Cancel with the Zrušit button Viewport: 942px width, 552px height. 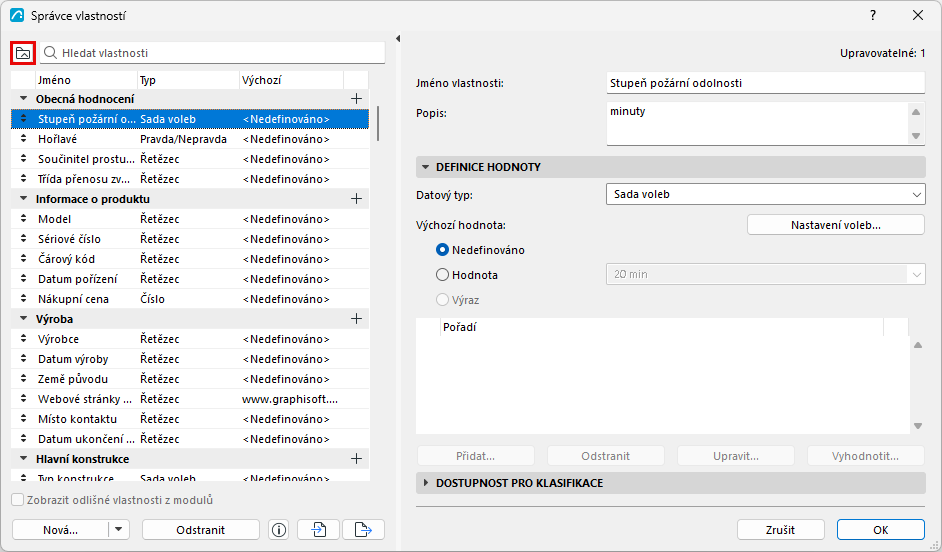coord(780,530)
